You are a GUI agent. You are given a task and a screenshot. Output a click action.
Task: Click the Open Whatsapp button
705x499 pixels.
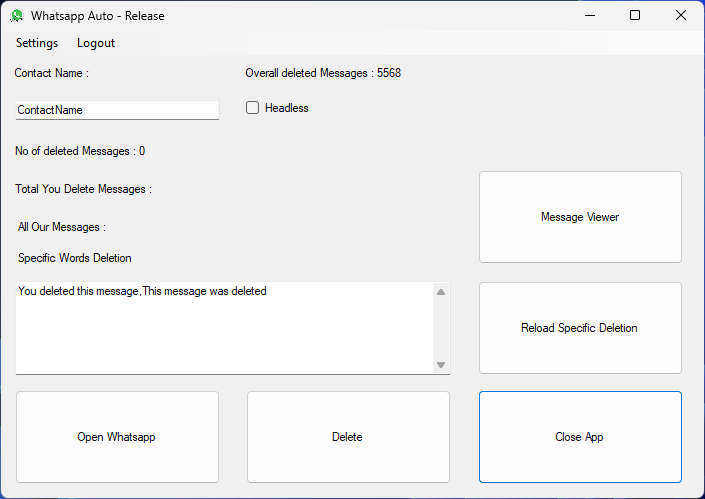click(x=117, y=437)
